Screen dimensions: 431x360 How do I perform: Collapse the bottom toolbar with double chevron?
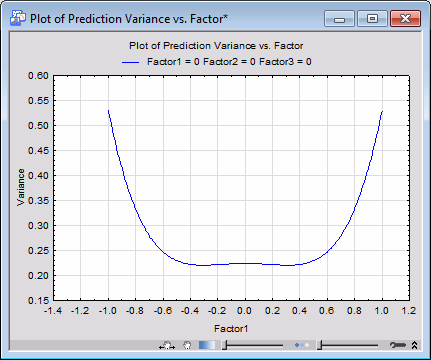[414, 345]
